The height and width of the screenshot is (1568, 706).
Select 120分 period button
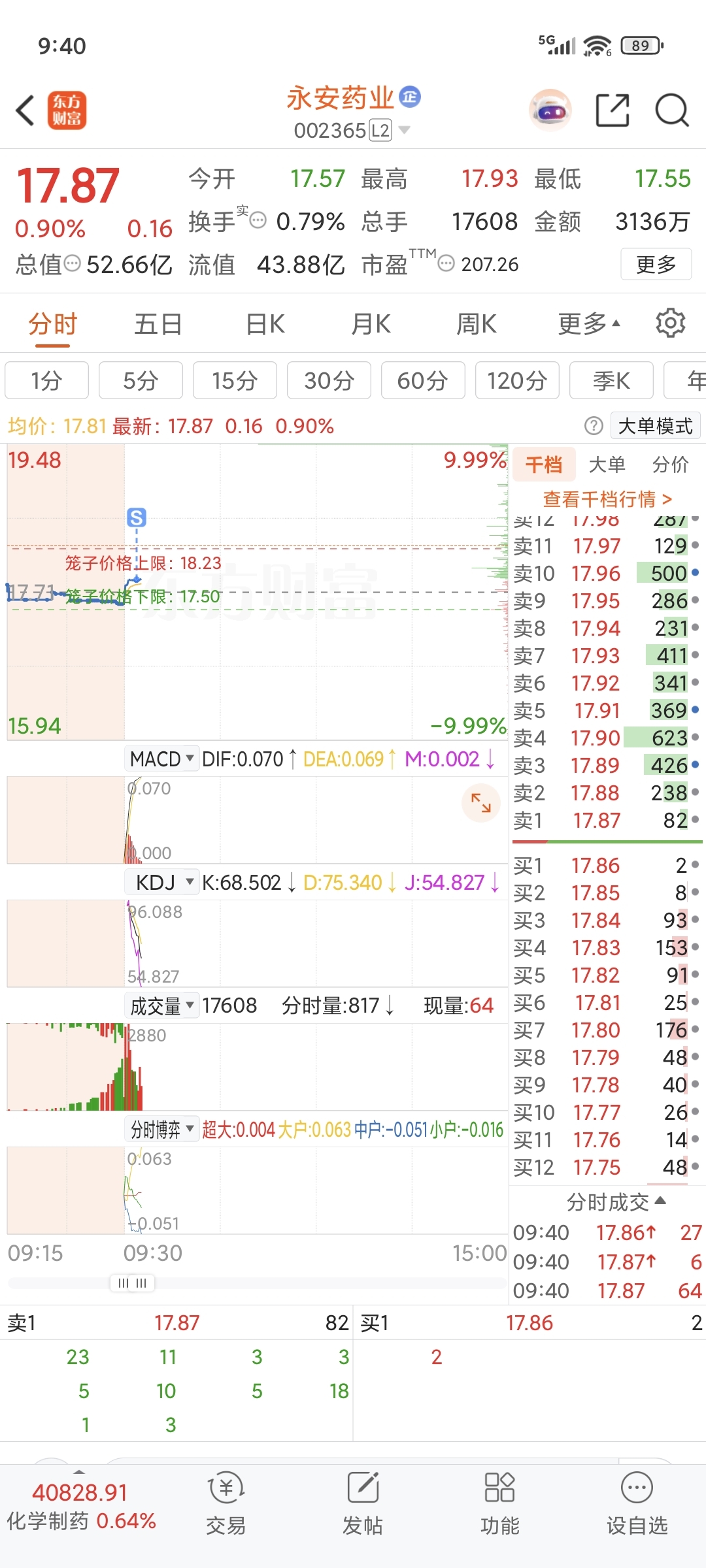(517, 380)
